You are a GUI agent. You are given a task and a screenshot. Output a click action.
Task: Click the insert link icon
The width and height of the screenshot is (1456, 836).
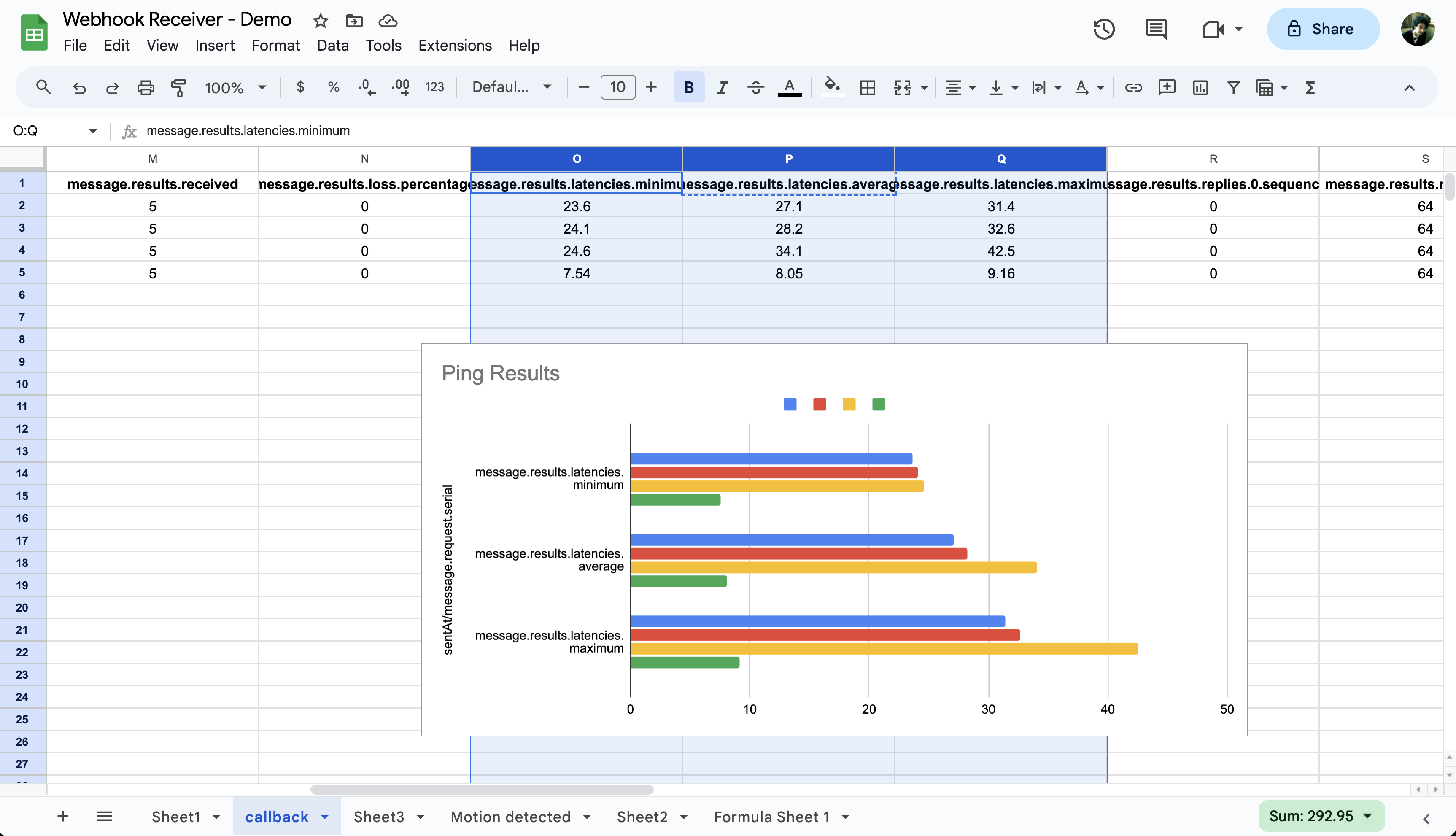click(x=1133, y=87)
